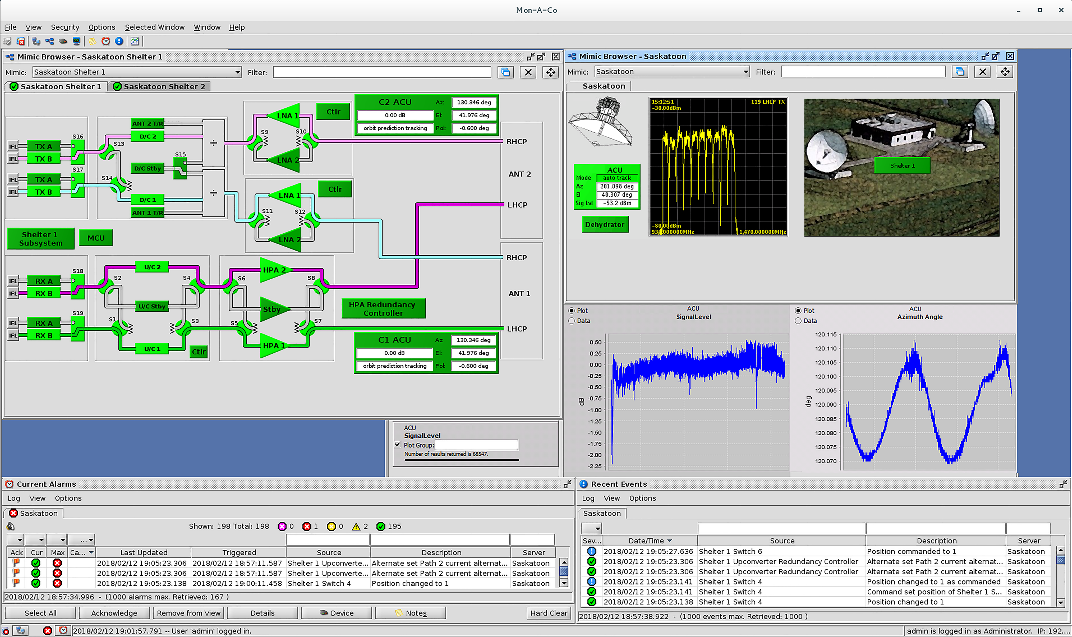The image size is (1072, 637).
Task: Click the Remove from View button
Action: (x=188, y=613)
